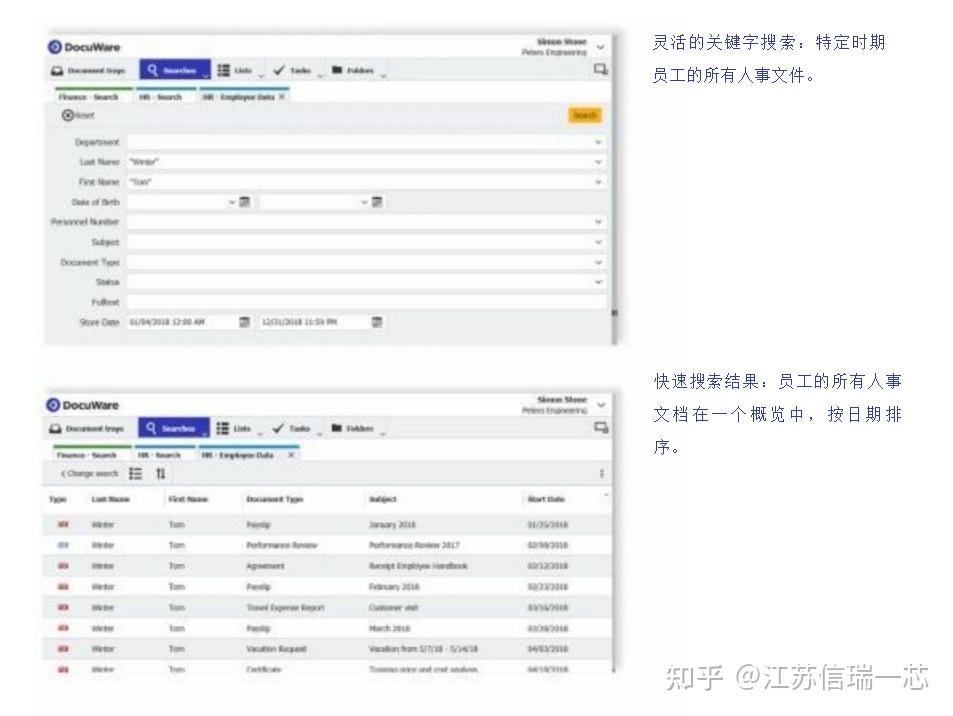953x716 pixels.
Task: Click the viewer window icon in upper window
Action: point(600,70)
